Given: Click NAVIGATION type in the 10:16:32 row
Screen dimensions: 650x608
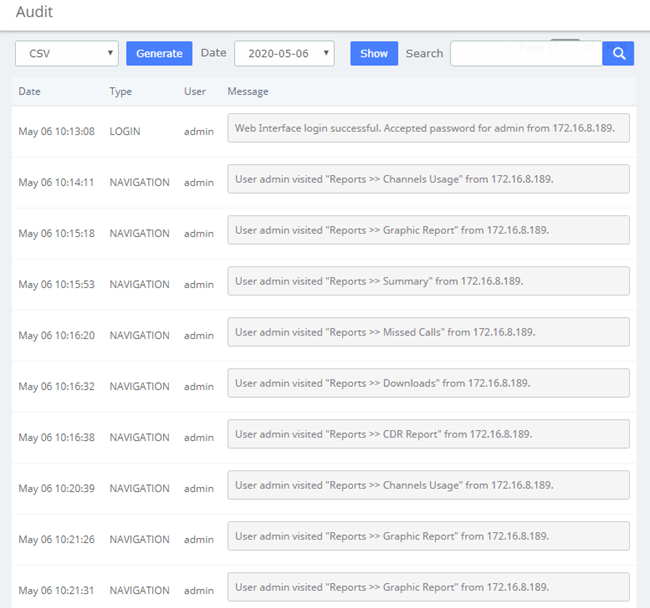Looking at the screenshot, I should [x=139, y=386].
